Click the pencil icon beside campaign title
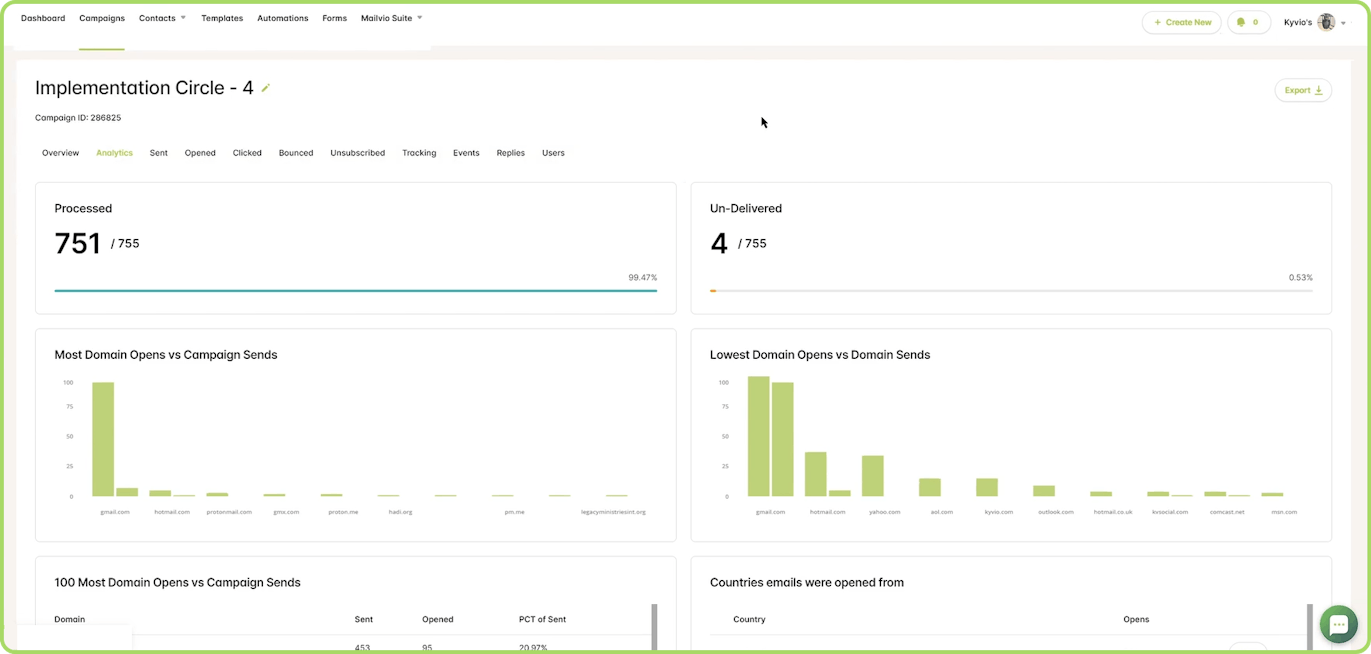 (x=266, y=88)
